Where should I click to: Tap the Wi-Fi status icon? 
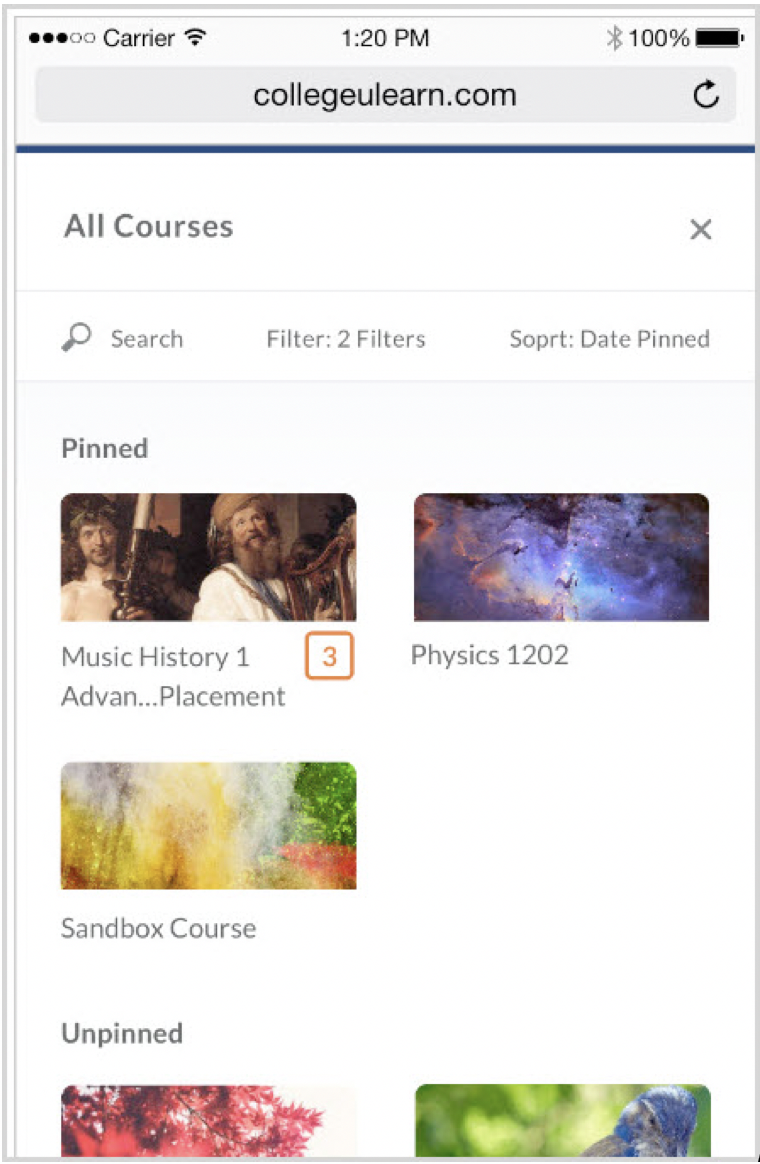point(196,38)
